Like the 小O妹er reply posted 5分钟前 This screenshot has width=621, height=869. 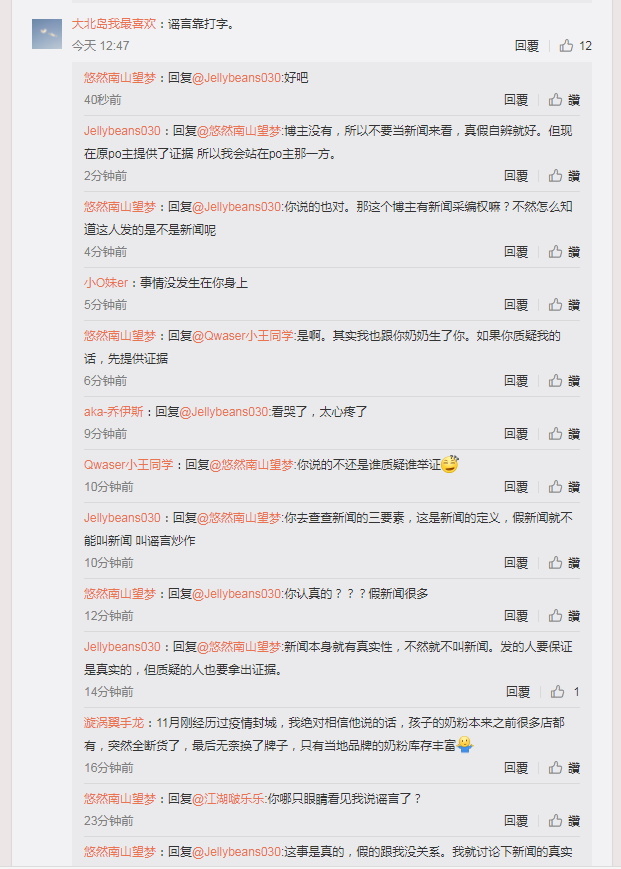(564, 305)
